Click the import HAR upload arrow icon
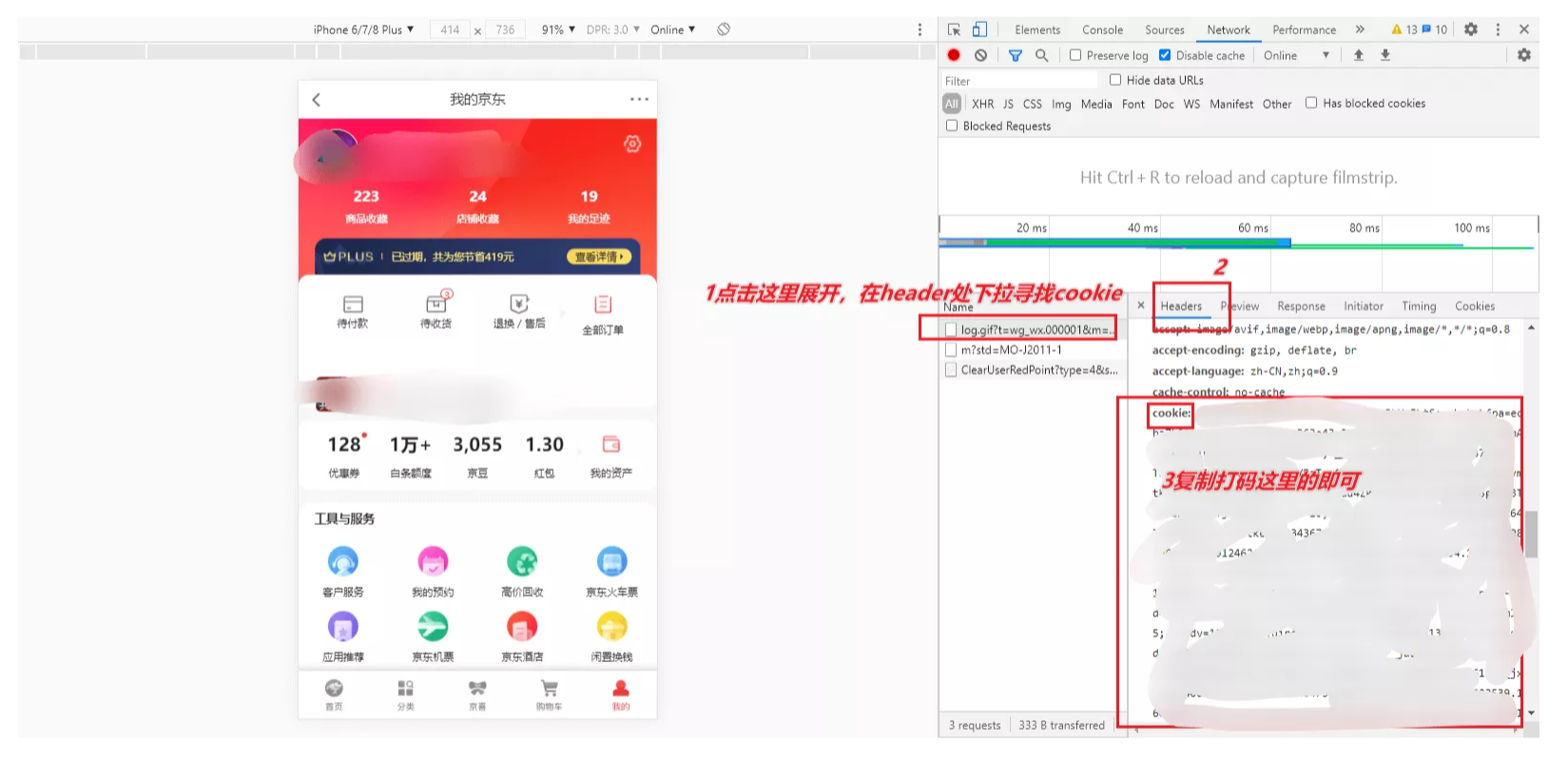Screen dimensions: 1568x761 pyautogui.click(x=1358, y=55)
